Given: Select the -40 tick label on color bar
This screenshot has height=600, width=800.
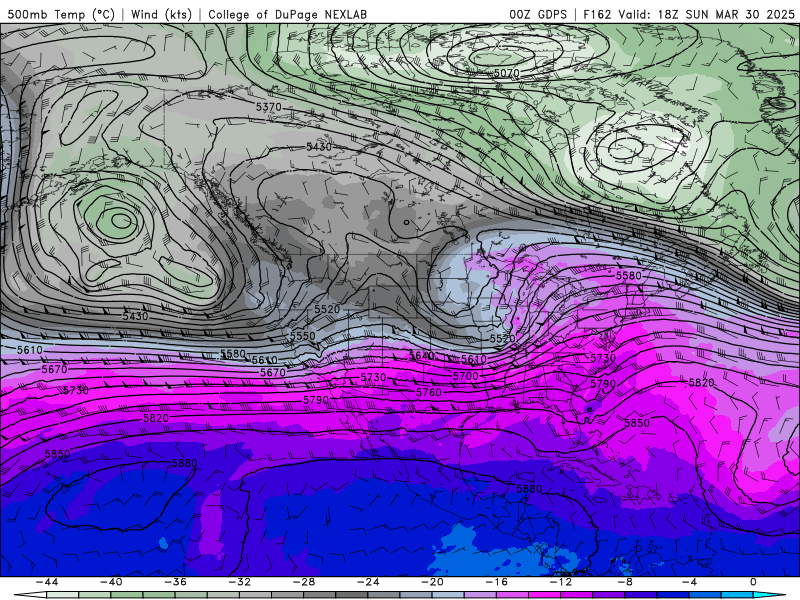Looking at the screenshot, I should pos(111,582).
